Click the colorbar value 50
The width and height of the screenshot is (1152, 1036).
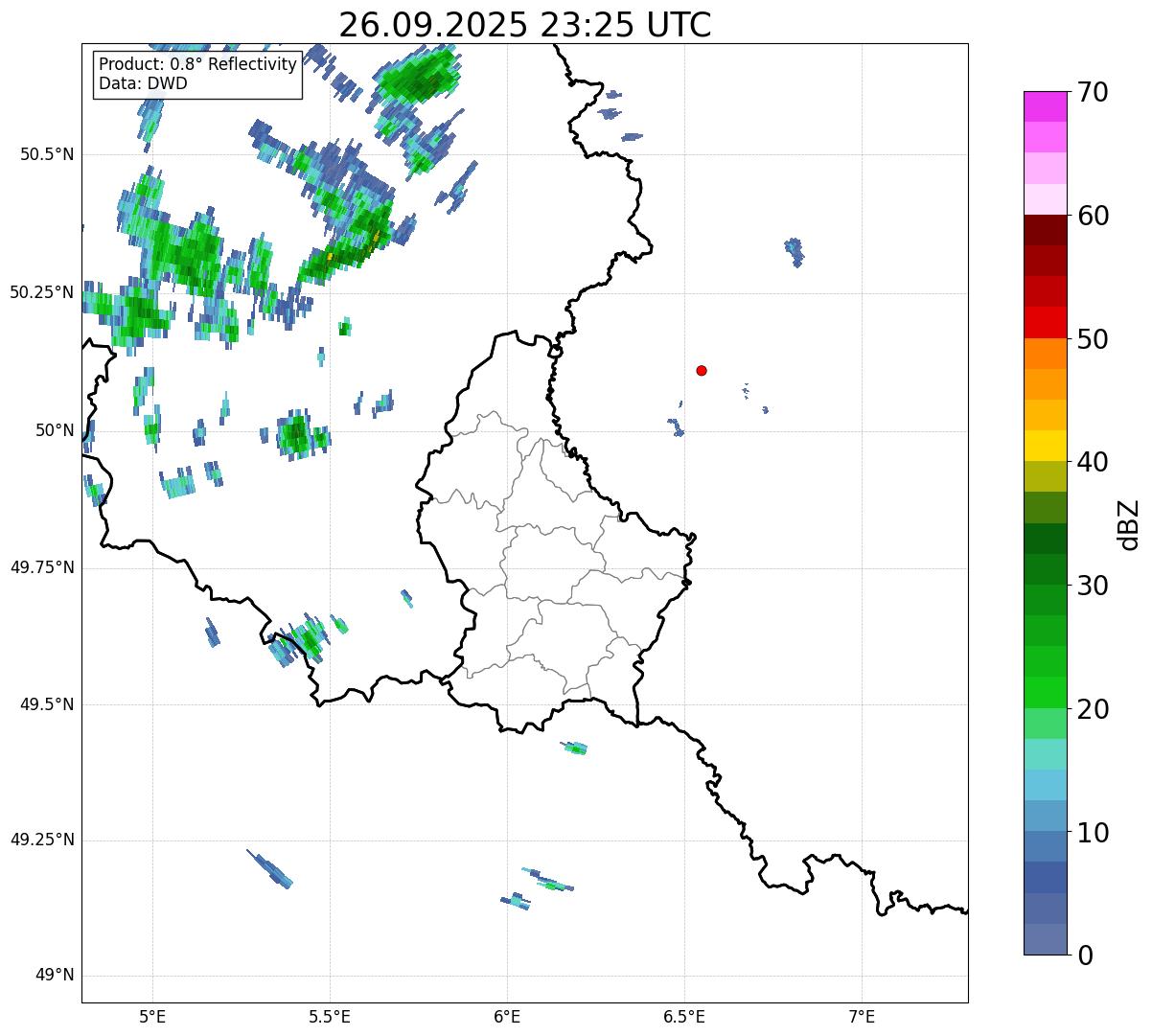(1093, 339)
